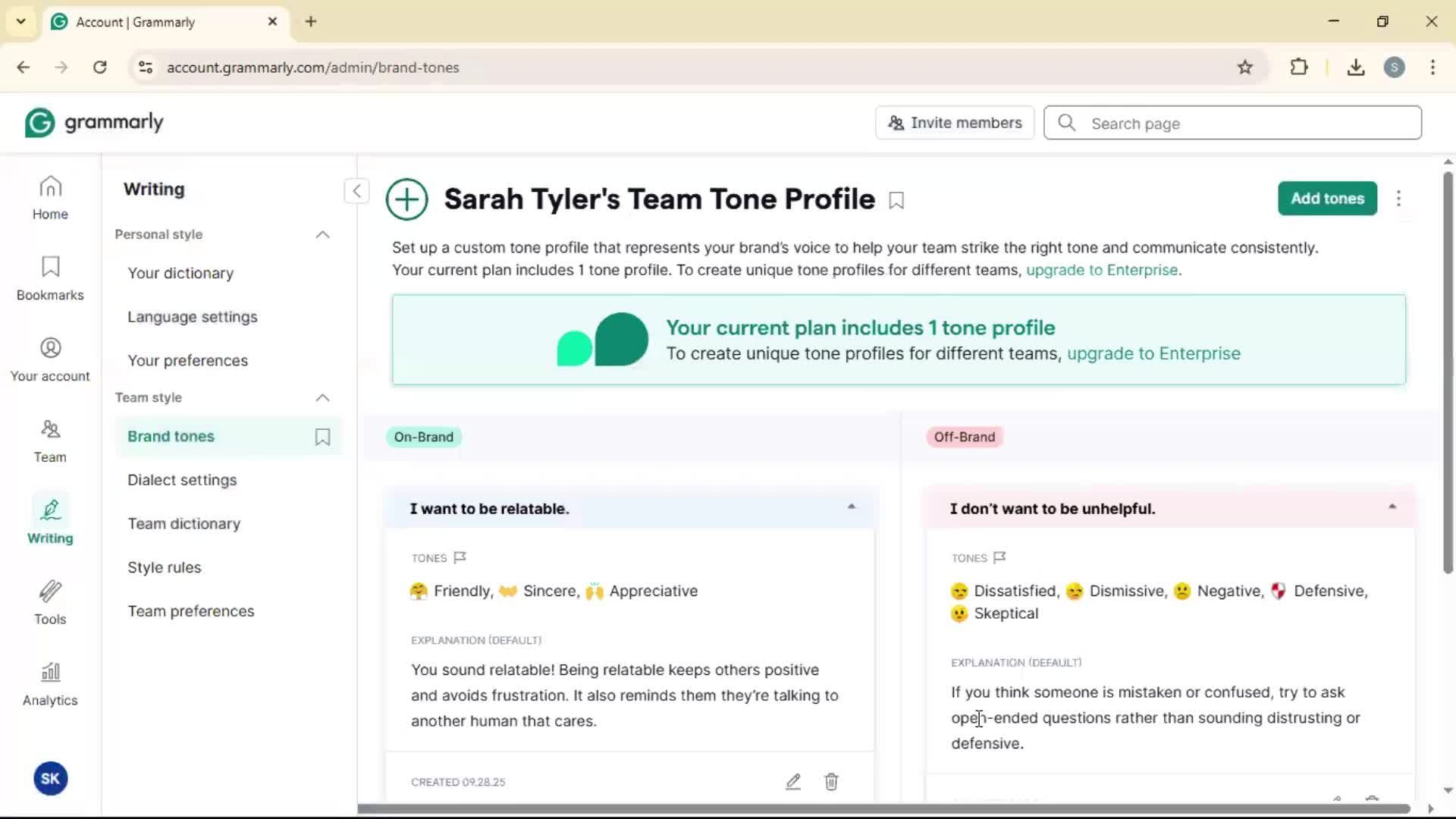Click the green plus circle icon

coord(407,199)
